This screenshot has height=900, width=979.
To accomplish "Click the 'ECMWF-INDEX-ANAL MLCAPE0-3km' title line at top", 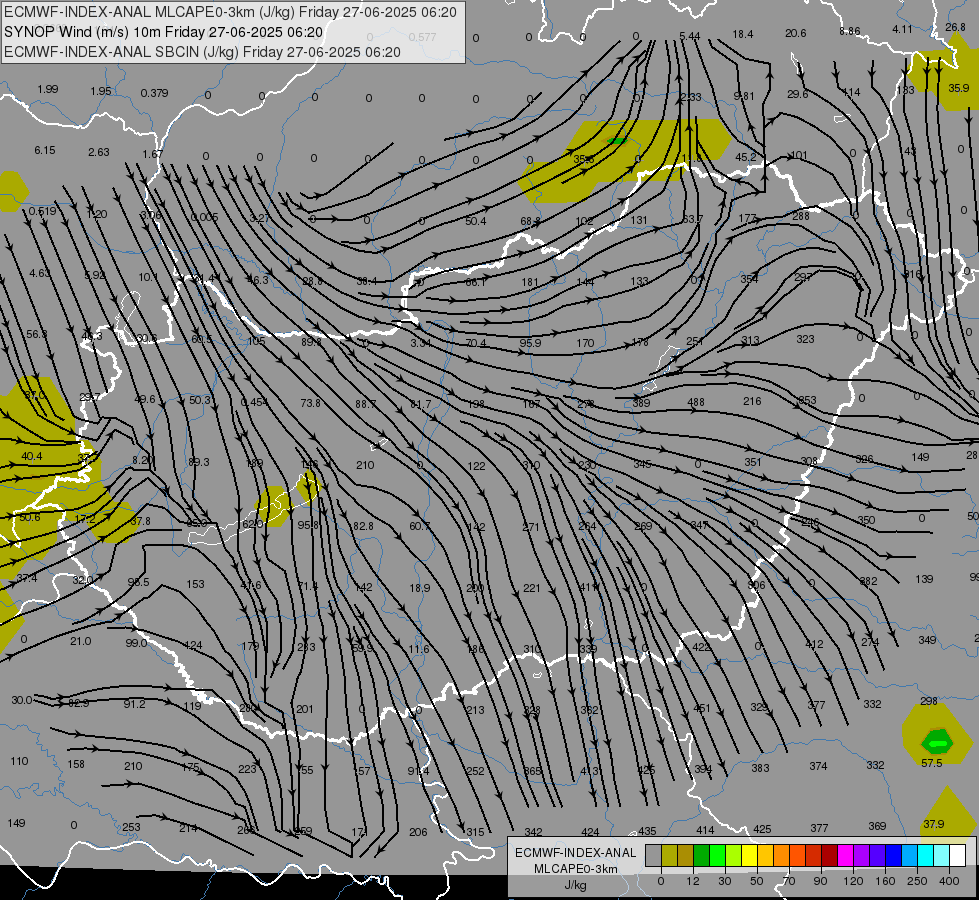I will click(x=230, y=12).
